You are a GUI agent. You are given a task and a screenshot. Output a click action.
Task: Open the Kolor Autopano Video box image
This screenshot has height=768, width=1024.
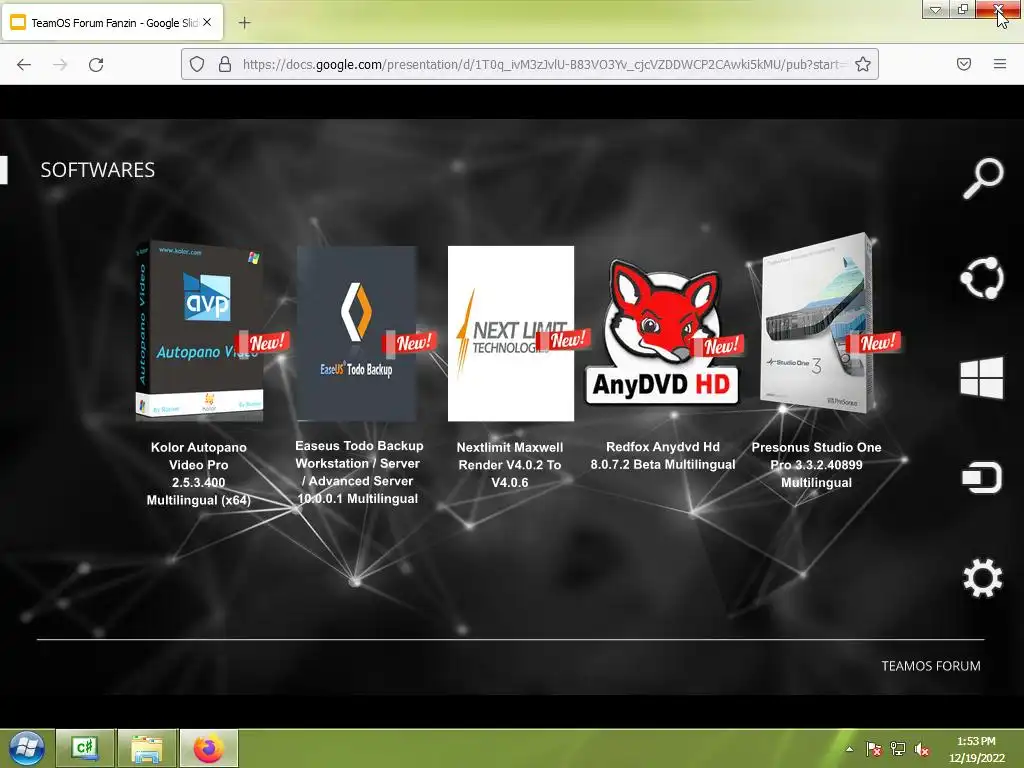[199, 331]
